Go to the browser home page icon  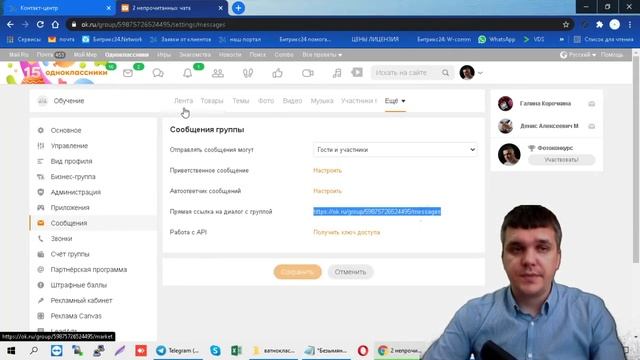pyautogui.click(x=55, y=24)
